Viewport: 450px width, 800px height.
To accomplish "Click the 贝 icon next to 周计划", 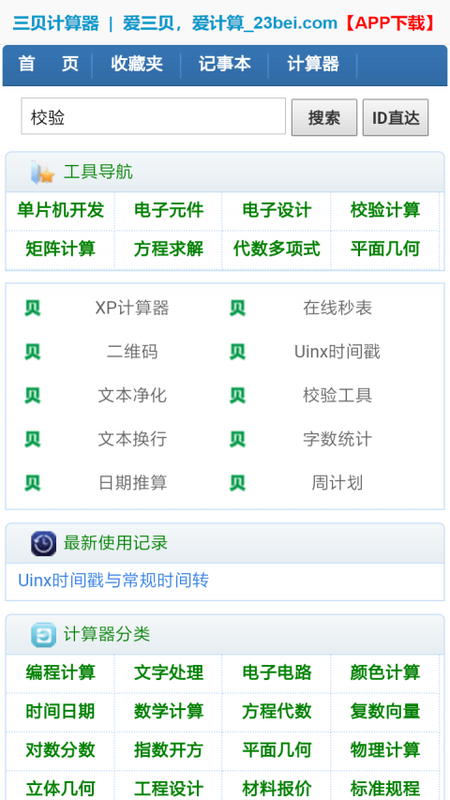I will point(237,483).
